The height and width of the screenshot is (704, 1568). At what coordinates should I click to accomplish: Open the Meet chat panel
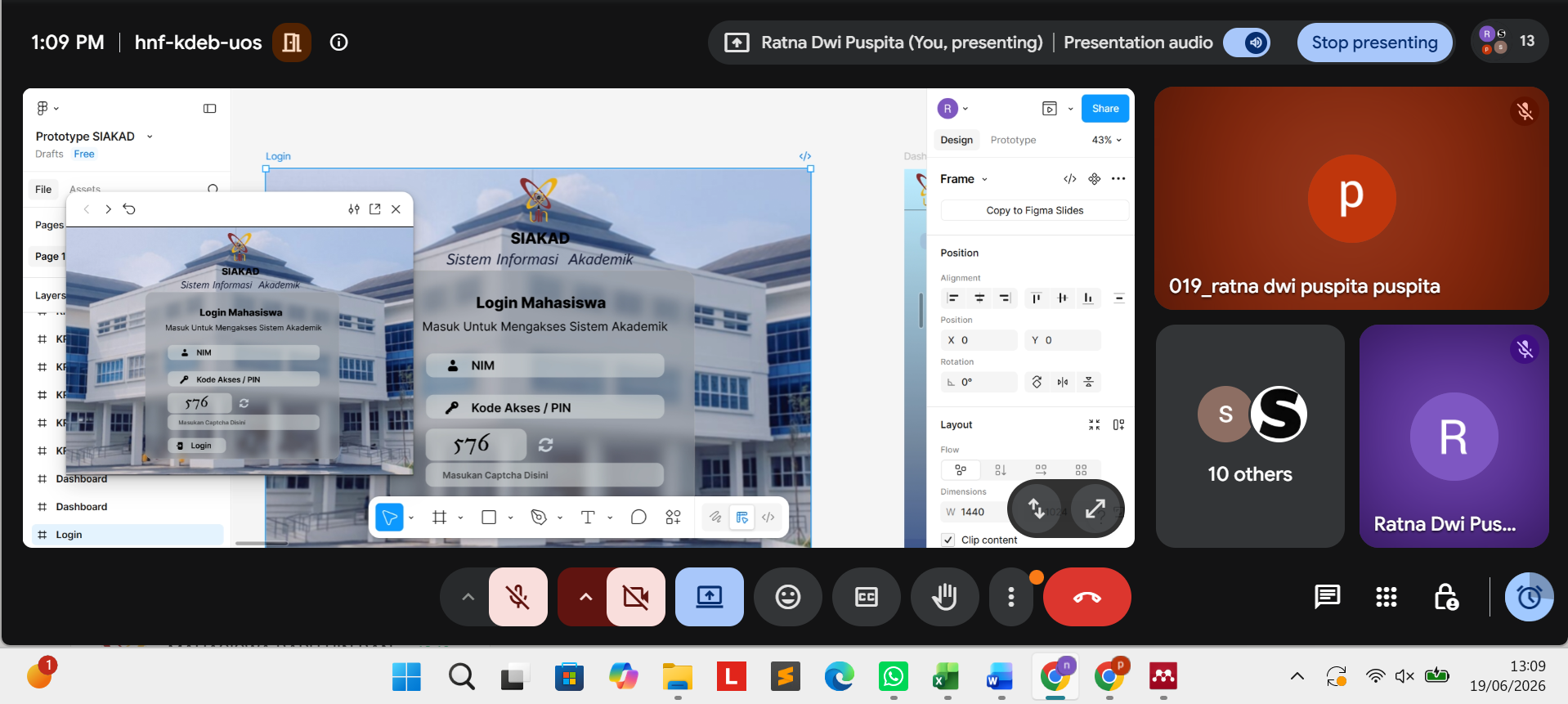1327,597
